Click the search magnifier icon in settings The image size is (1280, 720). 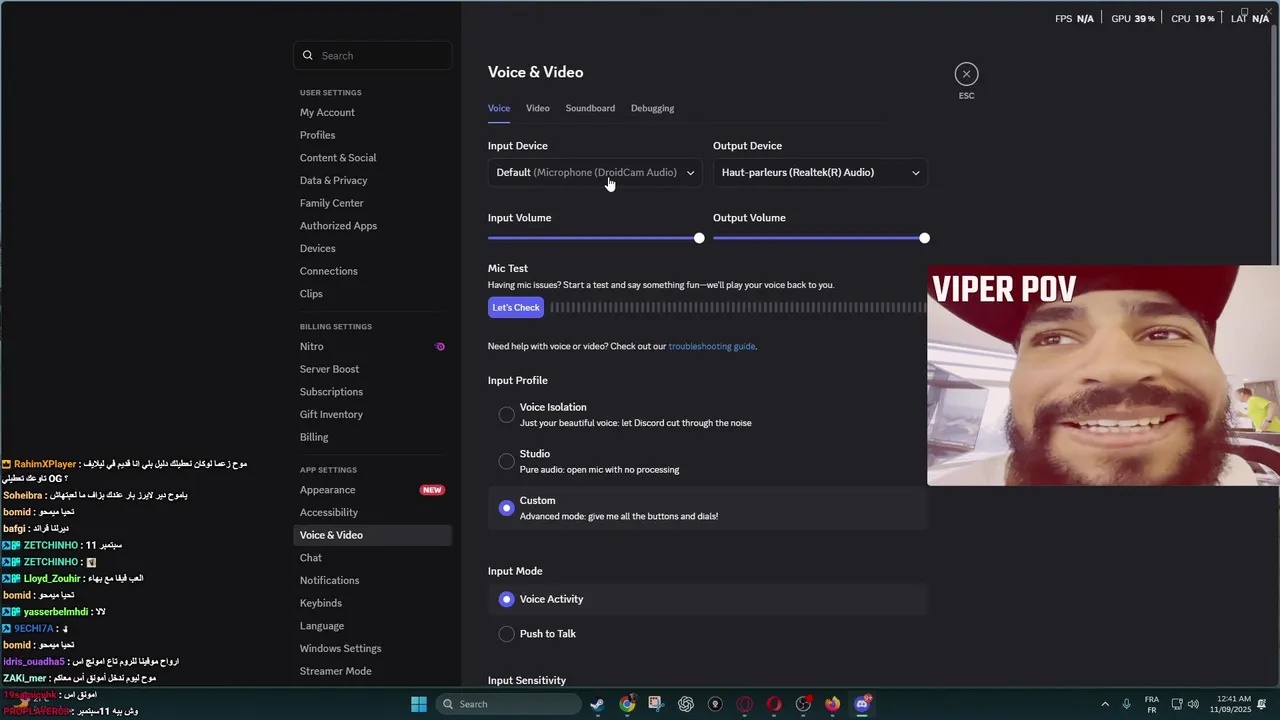(x=308, y=56)
